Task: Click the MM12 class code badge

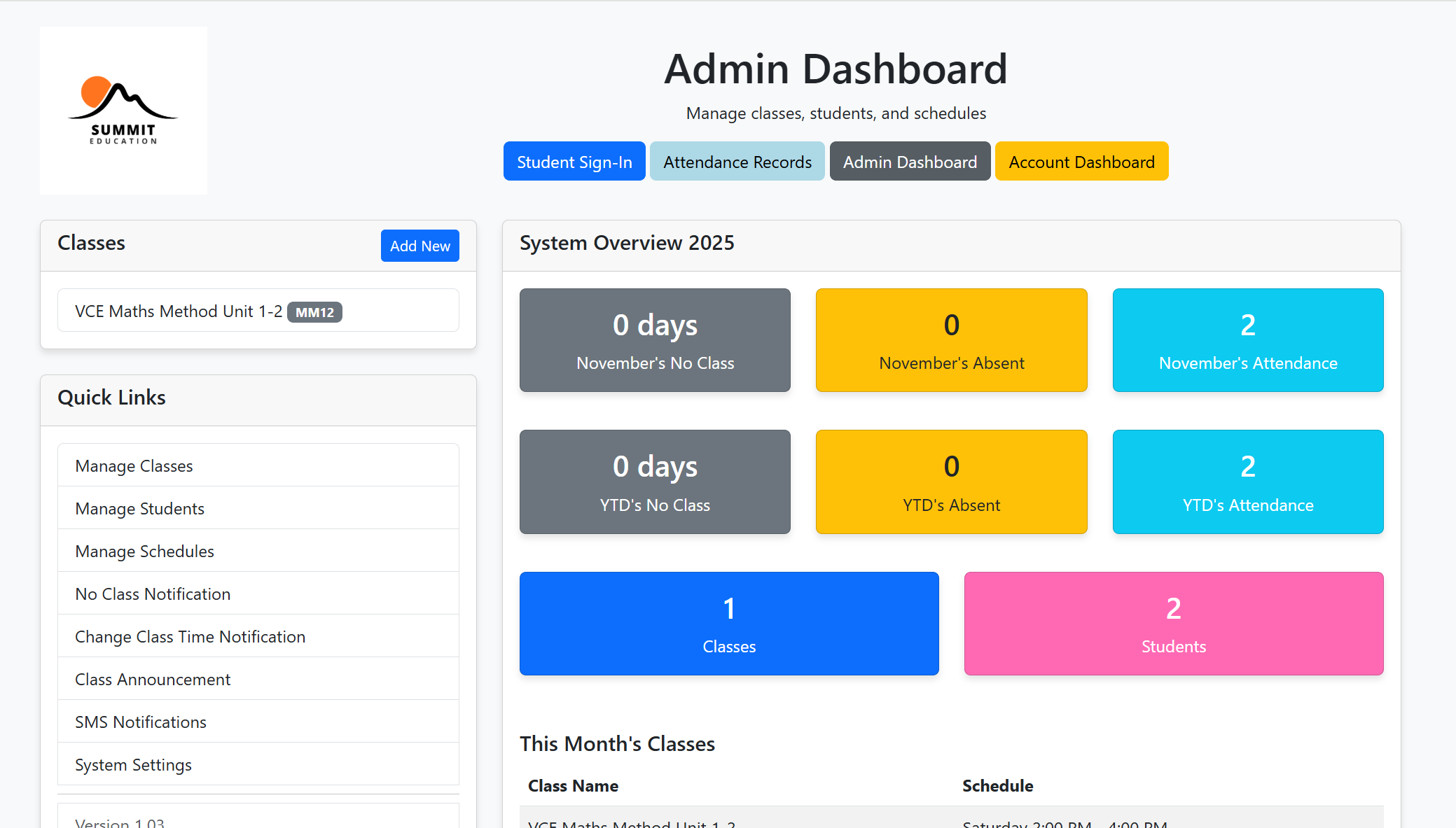Action: (314, 312)
